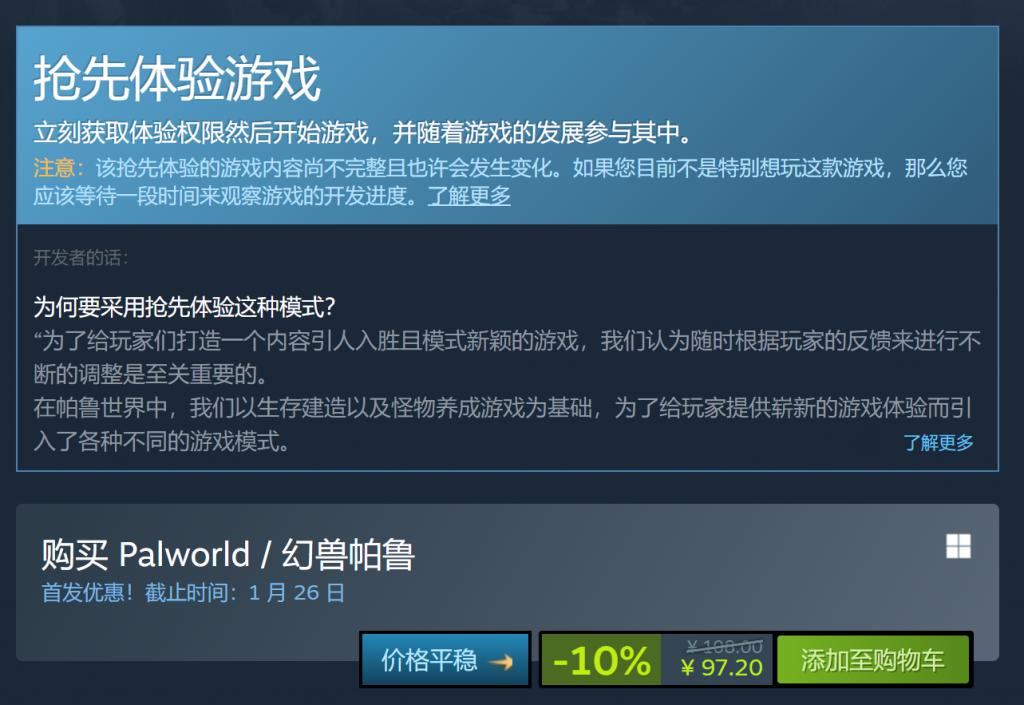
Task: Add Palworld to cart via 添加至购物车
Action: point(872,660)
